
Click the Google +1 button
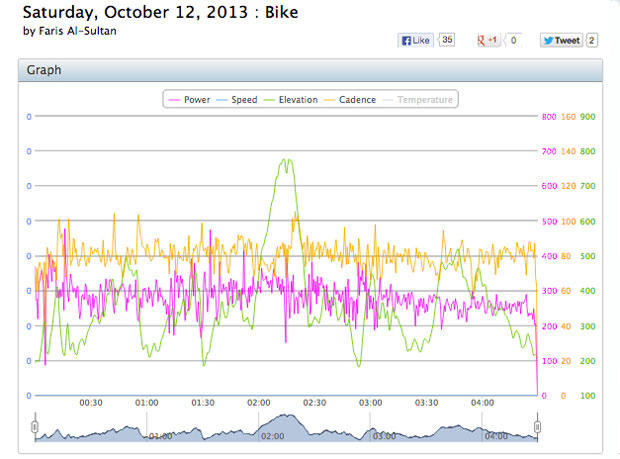488,41
